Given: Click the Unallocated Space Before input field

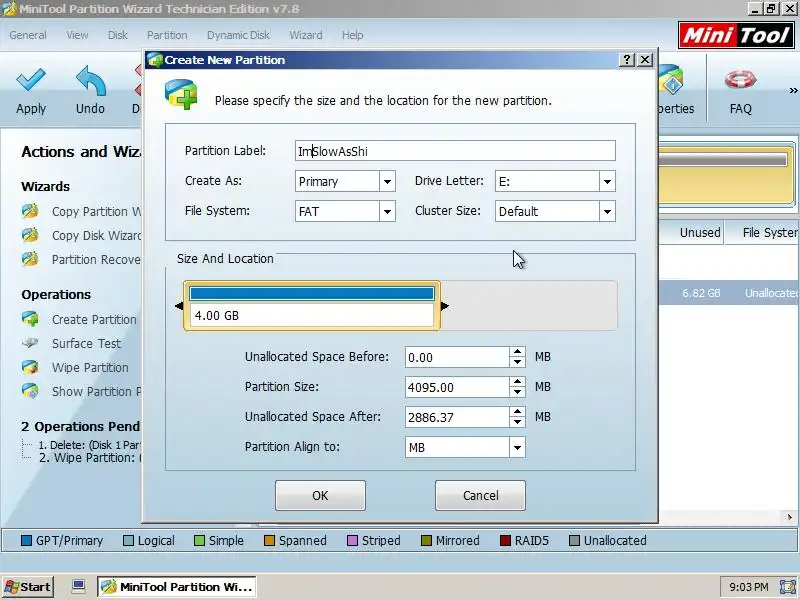Looking at the screenshot, I should coord(457,357).
